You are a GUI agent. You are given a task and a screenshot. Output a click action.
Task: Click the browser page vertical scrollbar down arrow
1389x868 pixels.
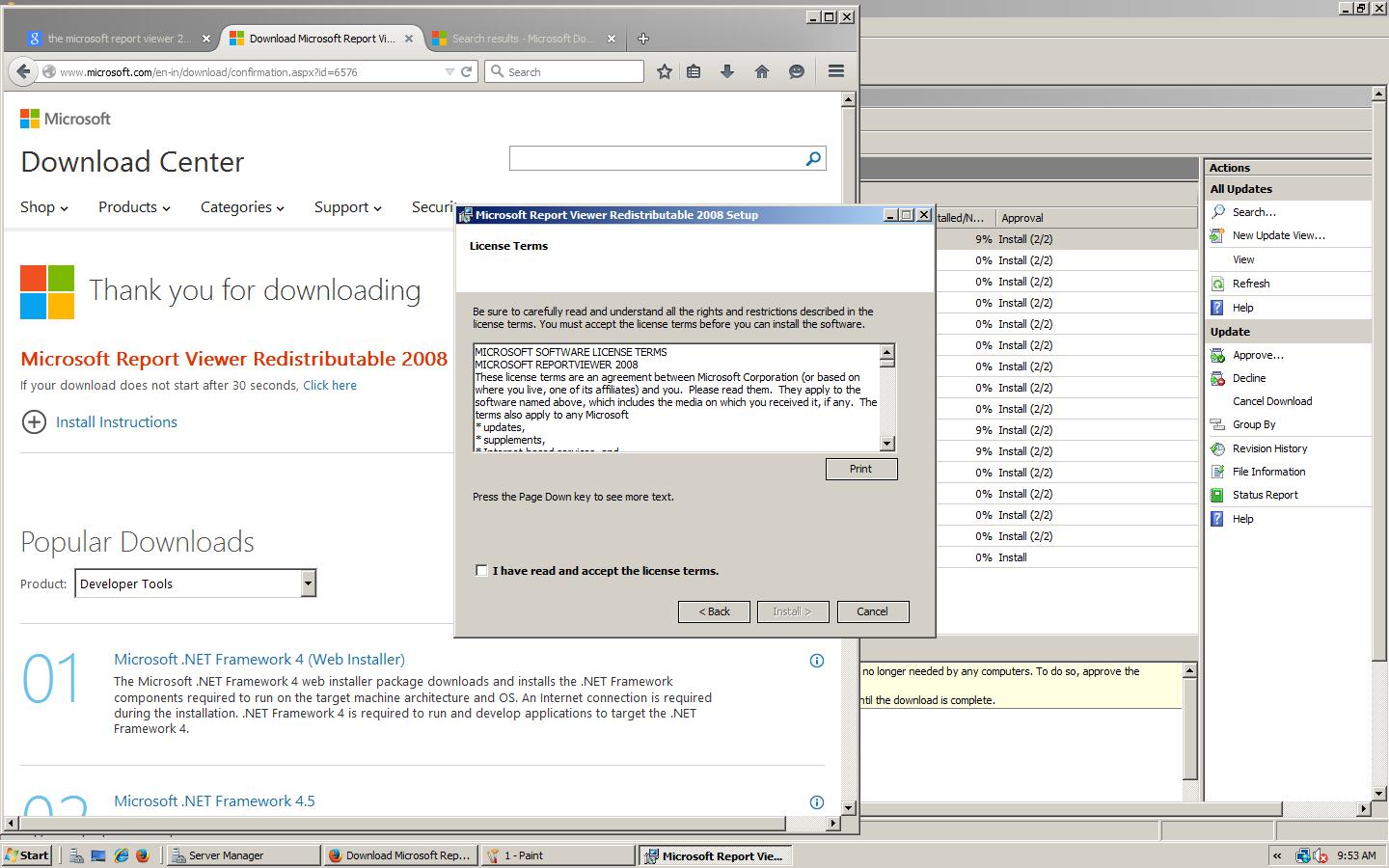click(849, 808)
